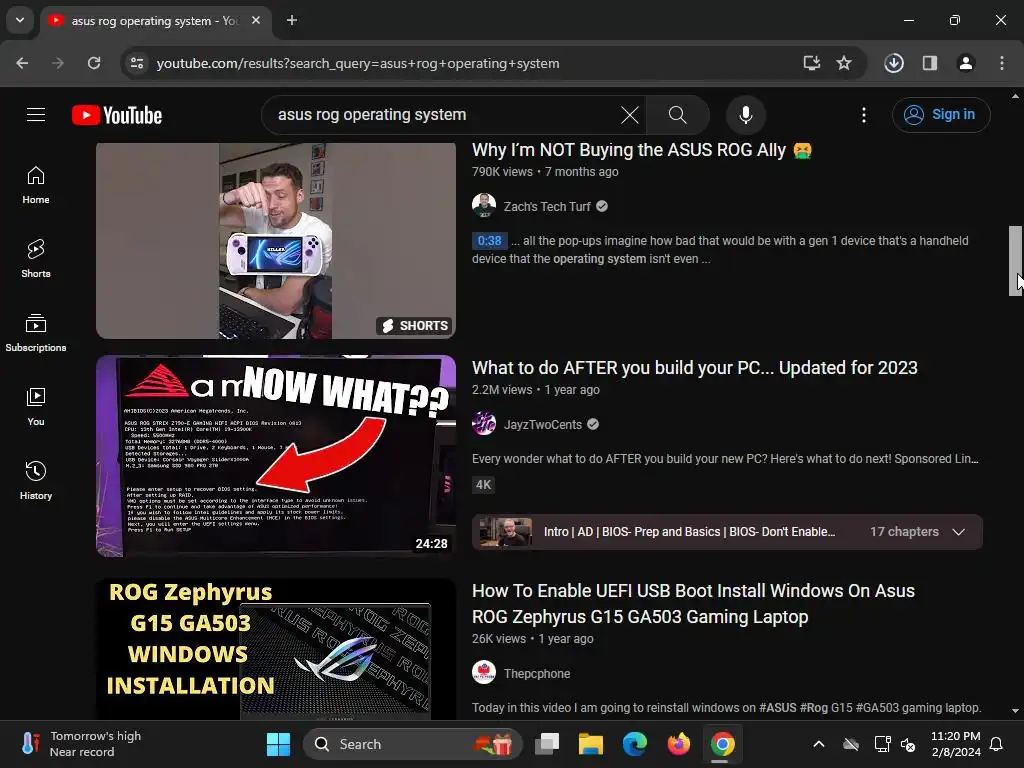Reload the current page

(94, 63)
